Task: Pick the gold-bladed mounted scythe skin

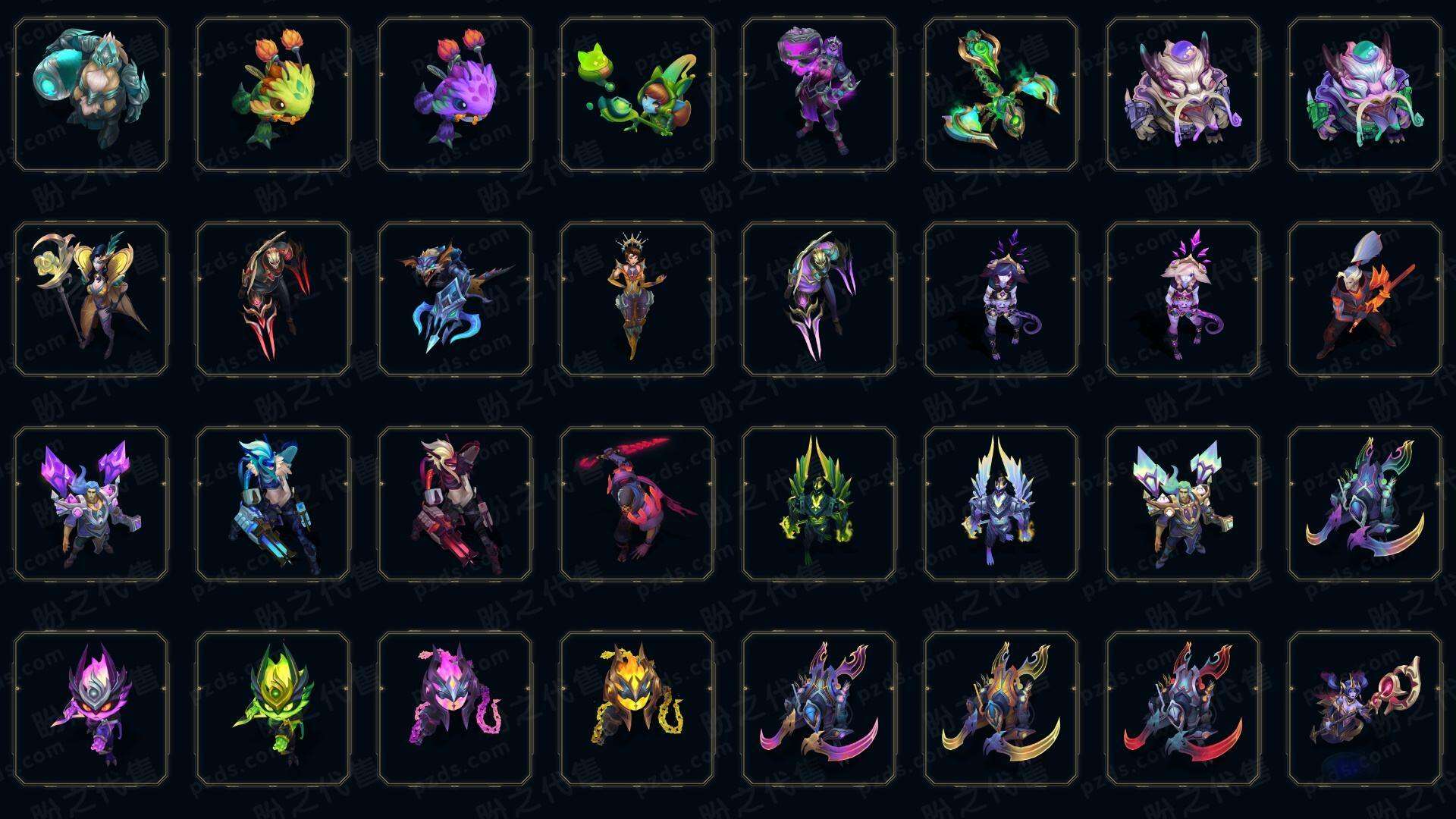Action: point(1001,708)
